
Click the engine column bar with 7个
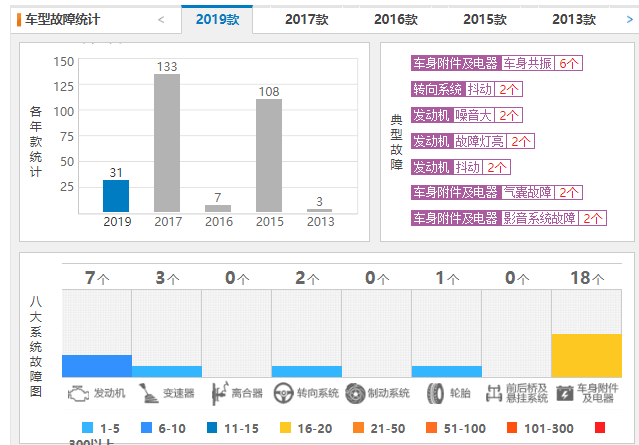coord(97,366)
